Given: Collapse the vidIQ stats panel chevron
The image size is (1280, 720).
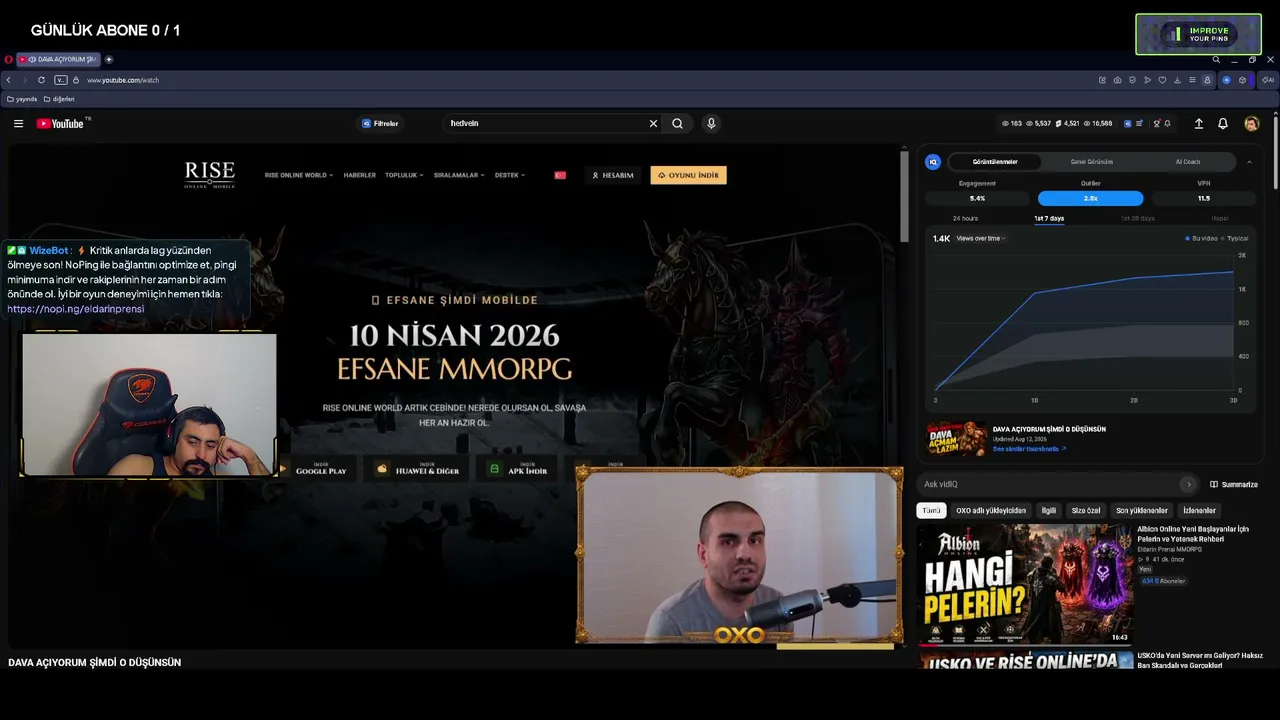Looking at the screenshot, I should [1249, 162].
